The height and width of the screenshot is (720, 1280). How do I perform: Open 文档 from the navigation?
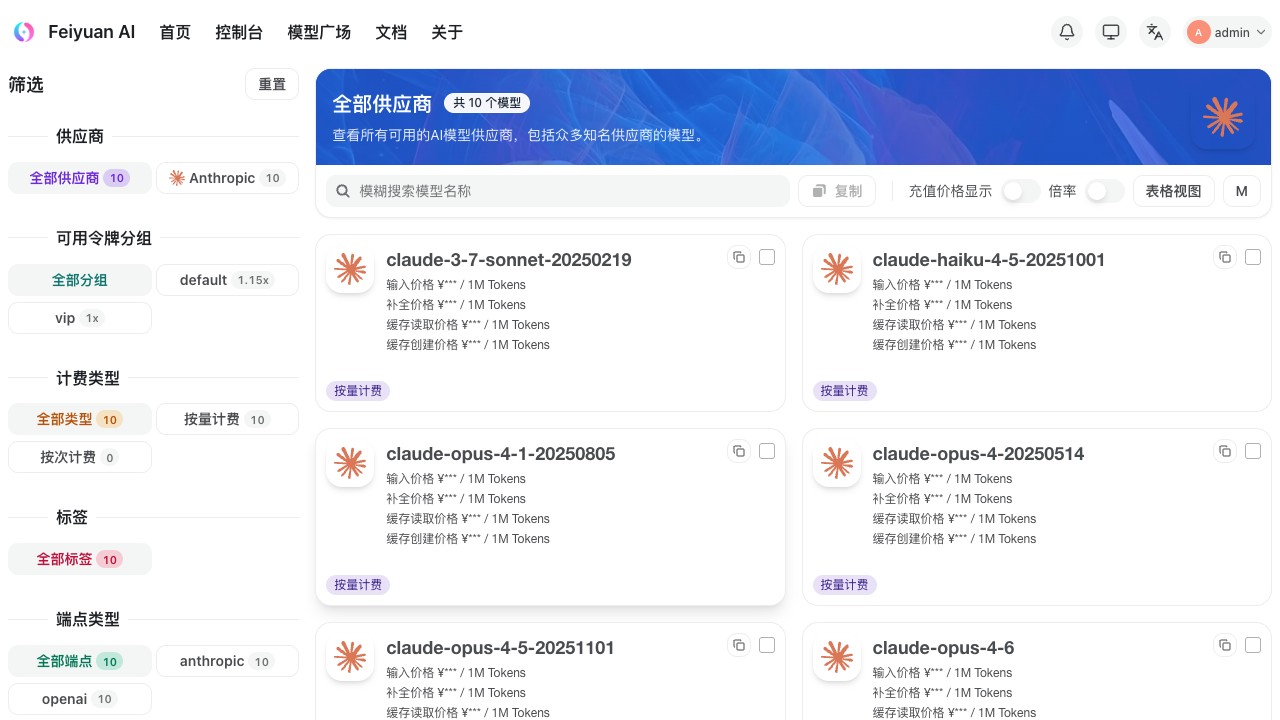[x=391, y=32]
